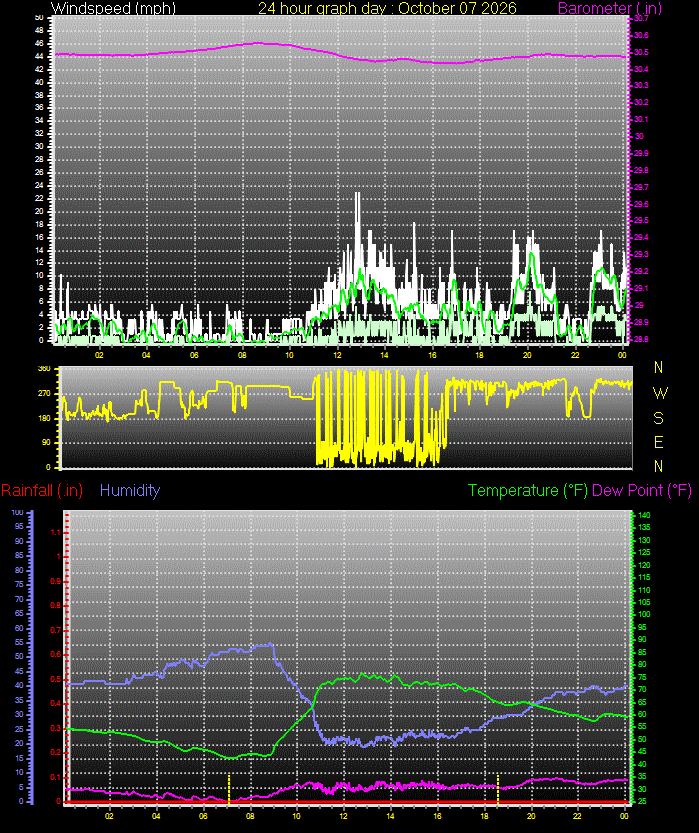
Task: Click the sunrise yellow dashed marker
Action: click(x=229, y=788)
